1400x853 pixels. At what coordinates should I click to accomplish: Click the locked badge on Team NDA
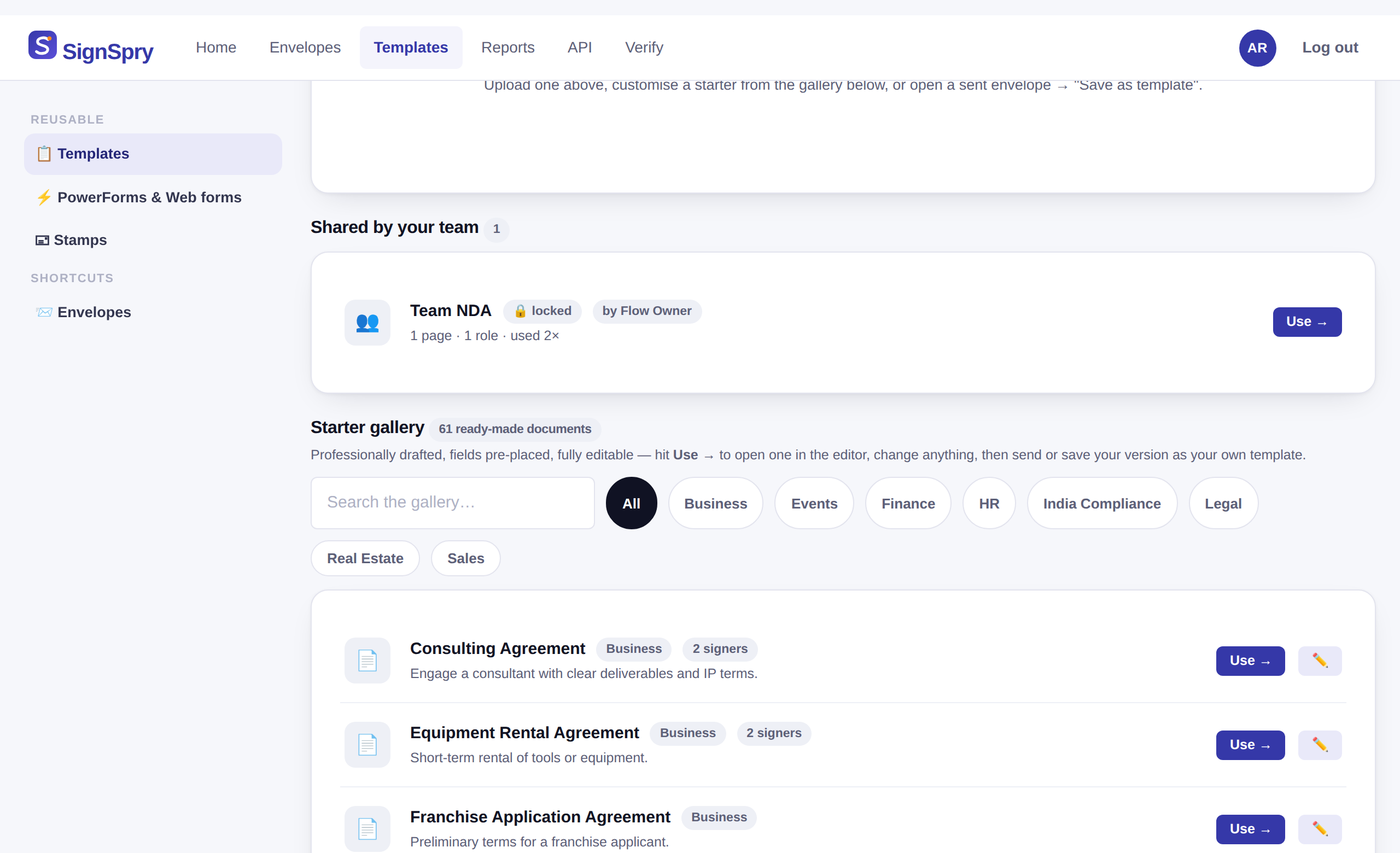pyautogui.click(x=542, y=311)
